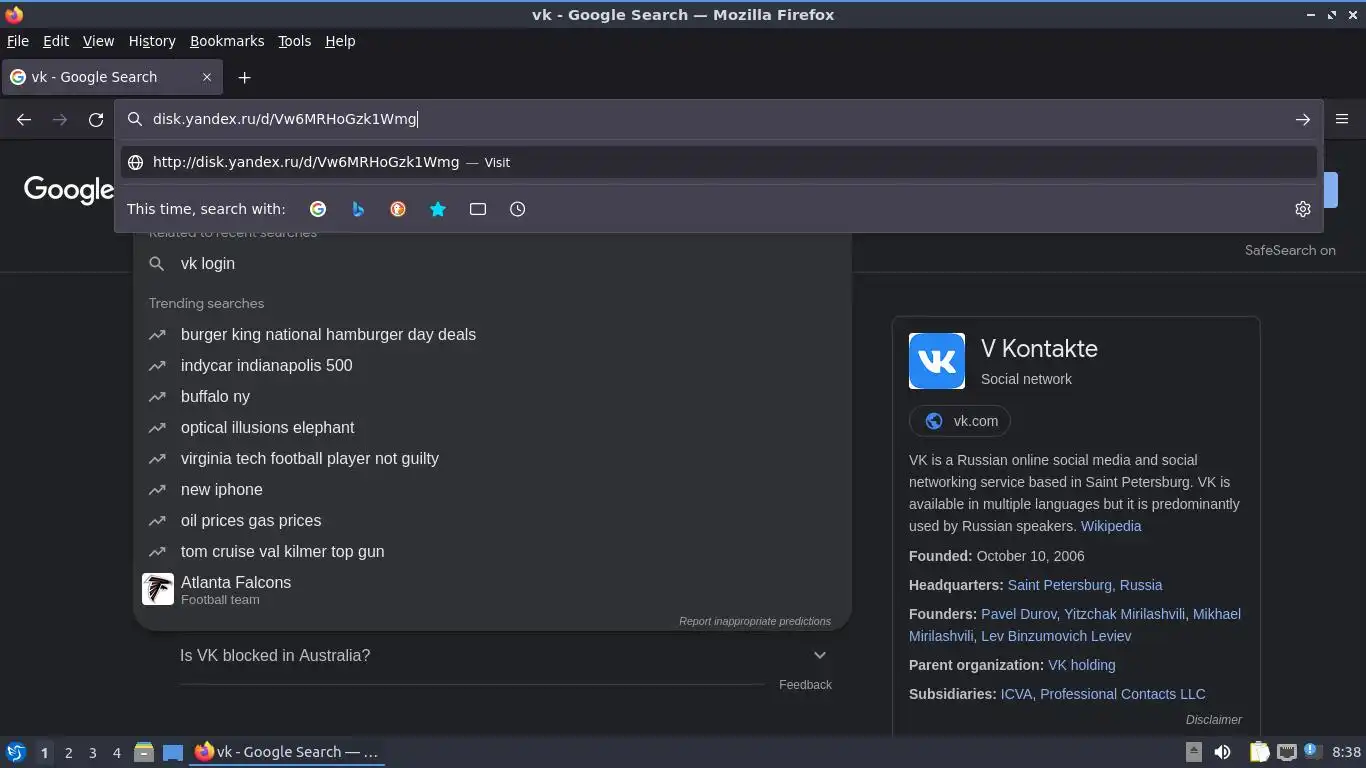Open the View menu
This screenshot has height=768, width=1366.
coord(98,41)
